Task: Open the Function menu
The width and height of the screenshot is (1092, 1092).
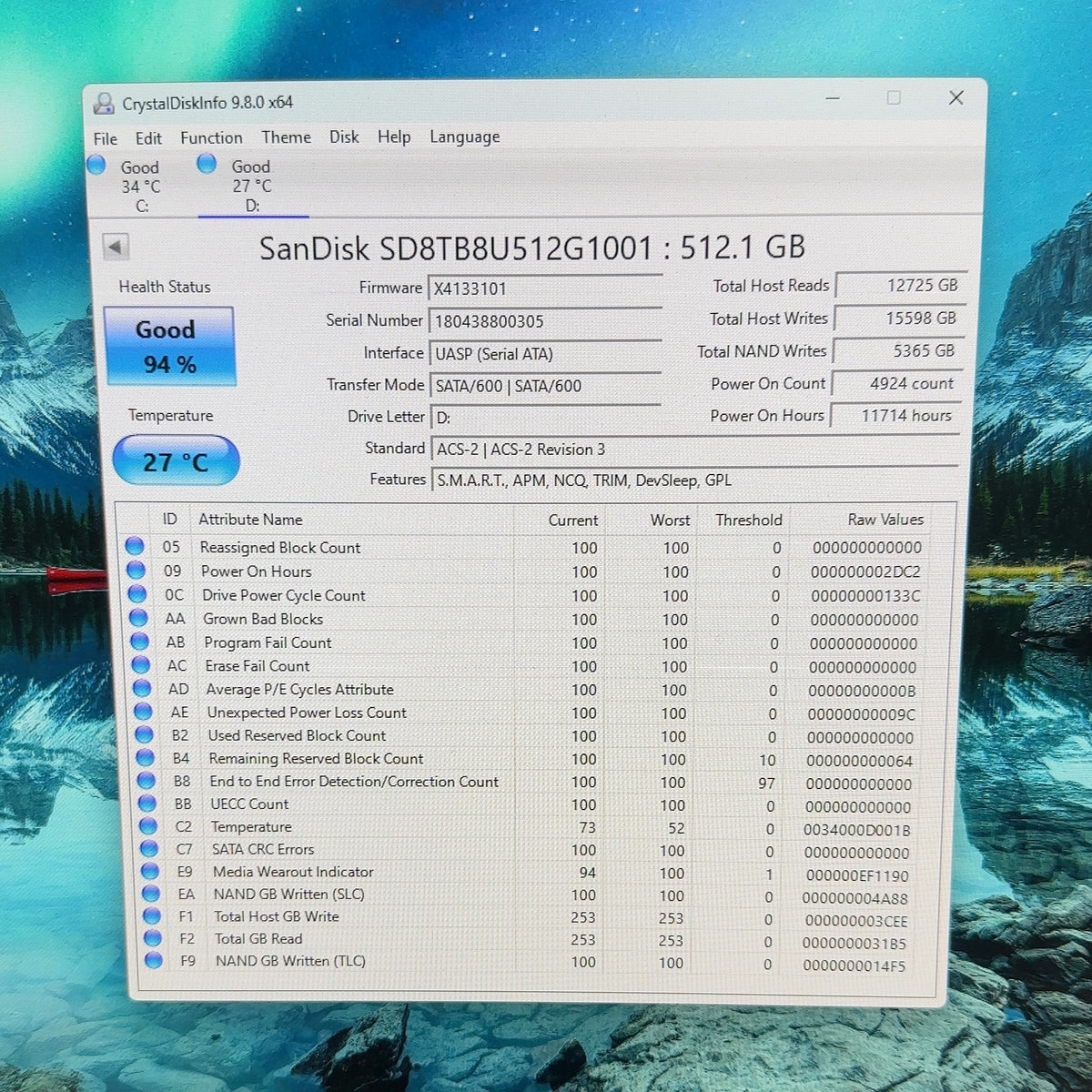Action: click(x=211, y=137)
